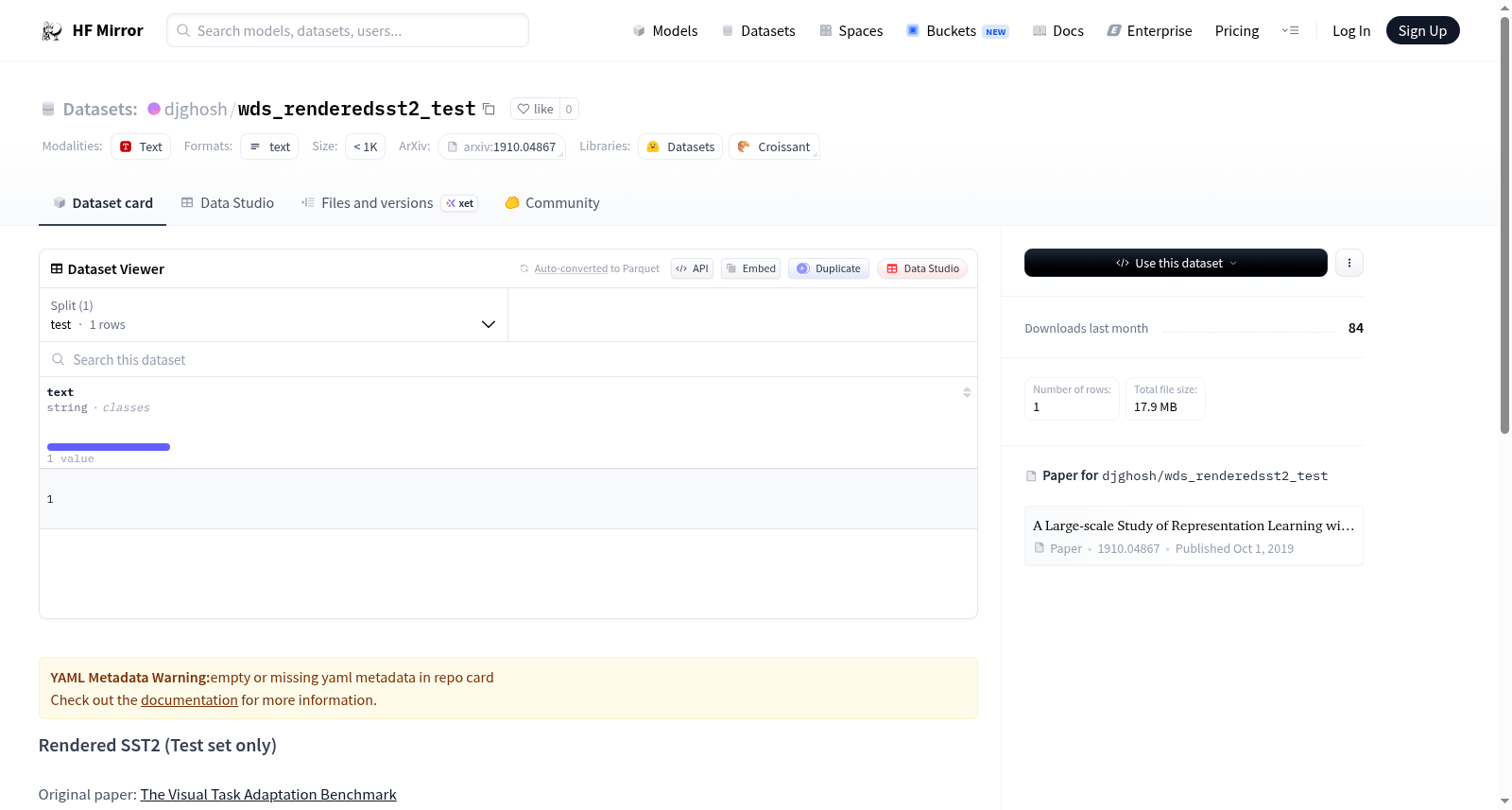Click the Number of rows box
The image size is (1512, 810).
click(1072, 399)
